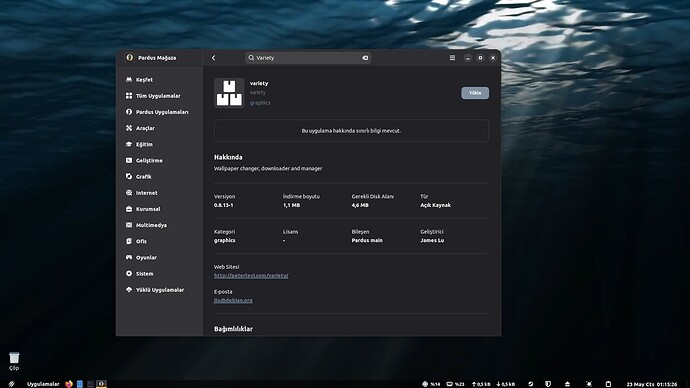Click the variety package icon
This screenshot has height=388, width=690.
229,93
